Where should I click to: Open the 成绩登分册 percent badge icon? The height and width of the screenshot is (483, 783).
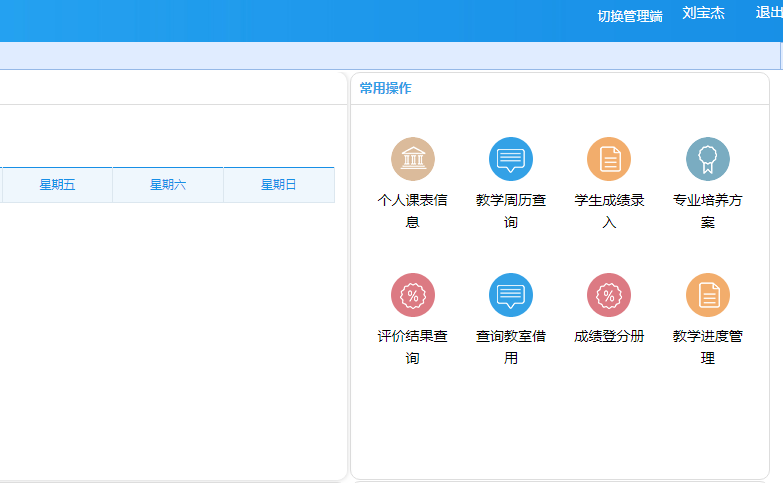[609, 295]
